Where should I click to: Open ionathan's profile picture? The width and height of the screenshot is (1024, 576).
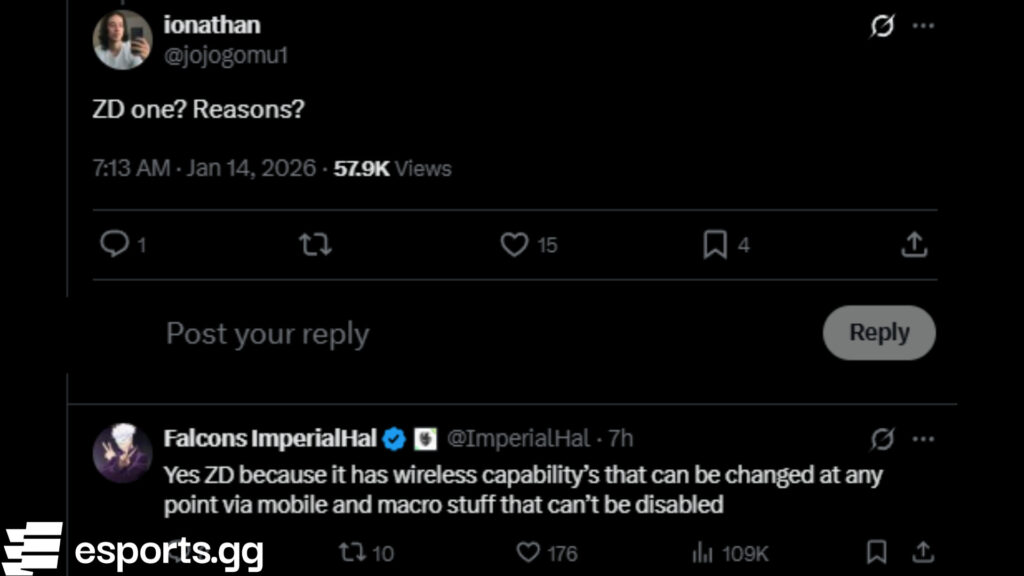pos(122,40)
